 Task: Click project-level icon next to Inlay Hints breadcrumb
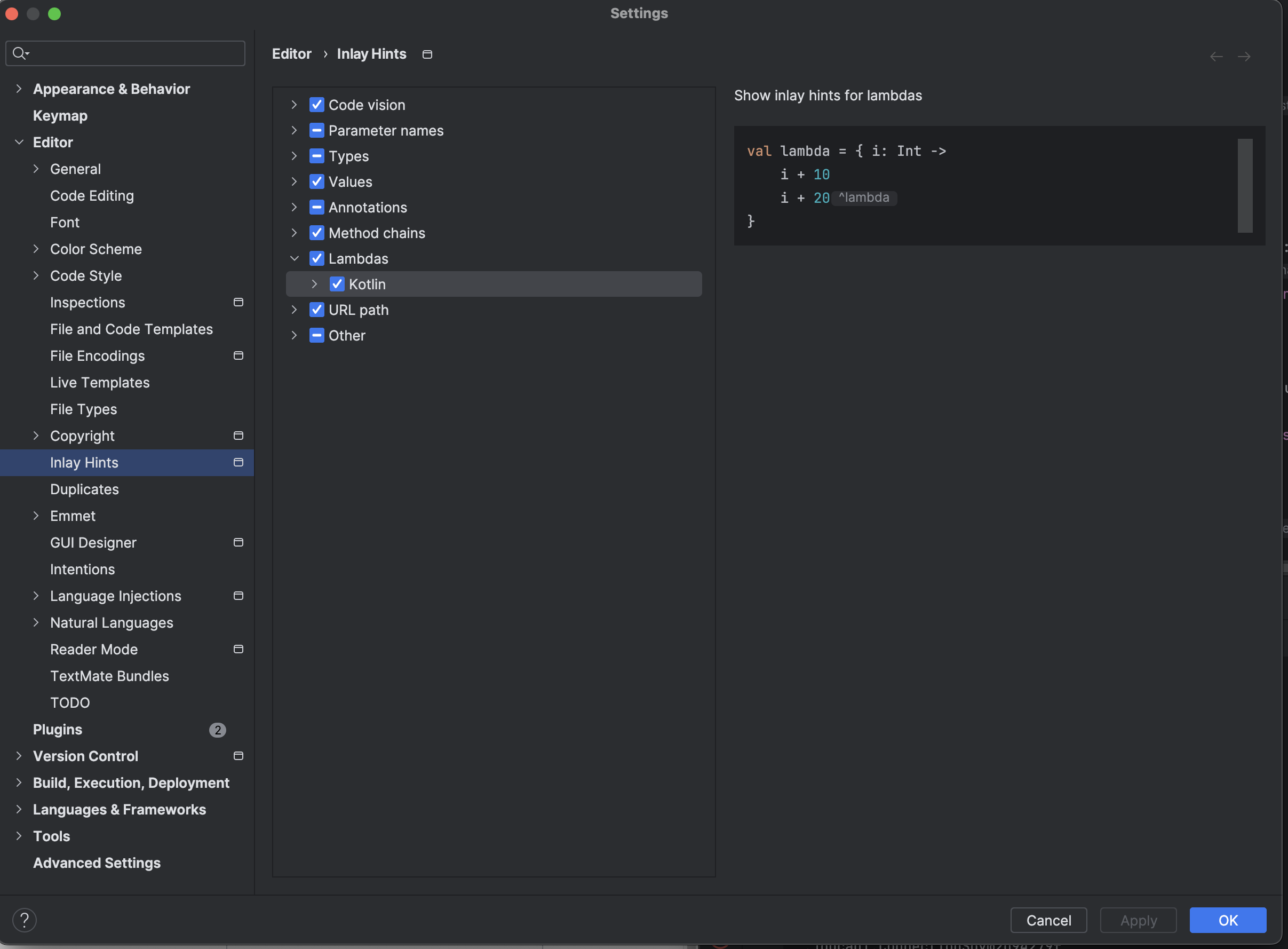[427, 54]
